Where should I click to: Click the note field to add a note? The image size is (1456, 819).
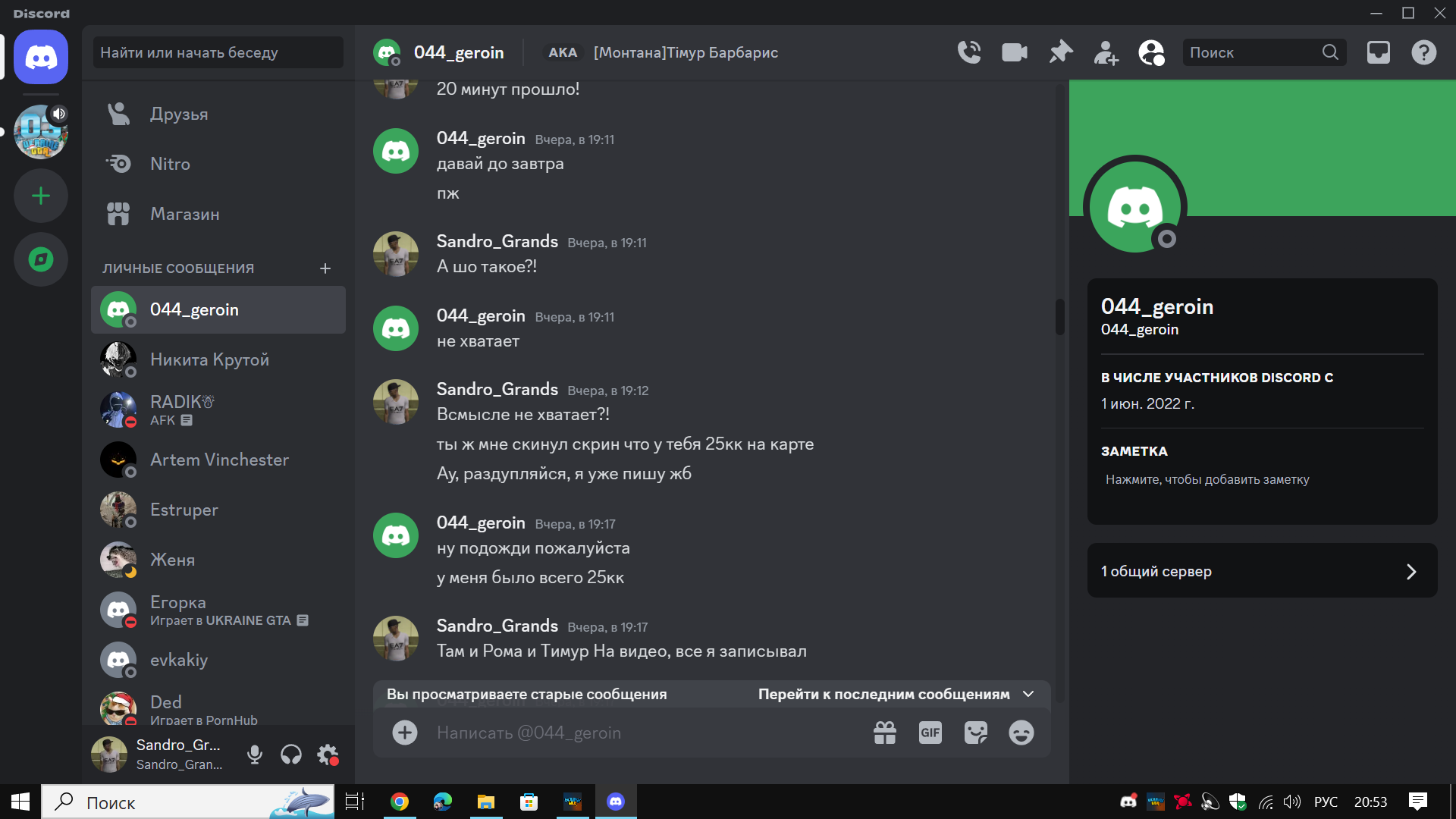pos(1262,479)
